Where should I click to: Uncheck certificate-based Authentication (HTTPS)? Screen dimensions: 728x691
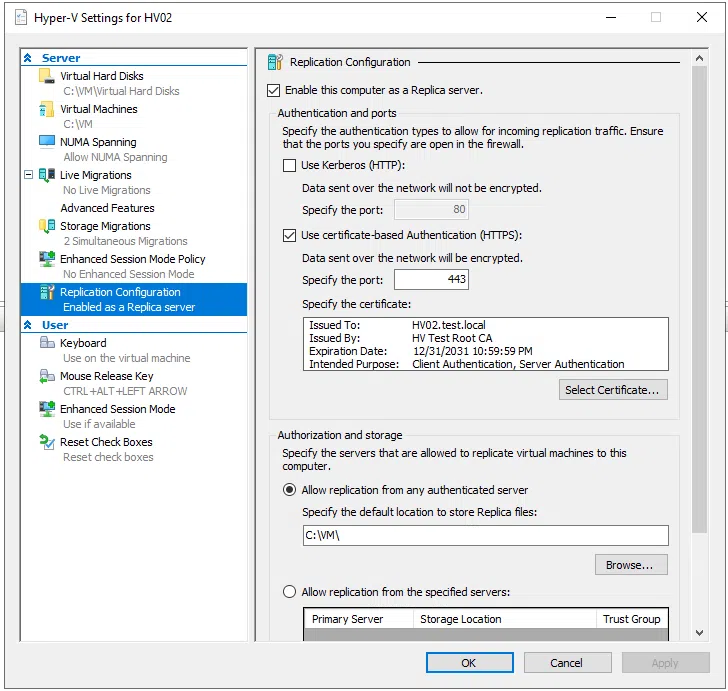coord(290,236)
